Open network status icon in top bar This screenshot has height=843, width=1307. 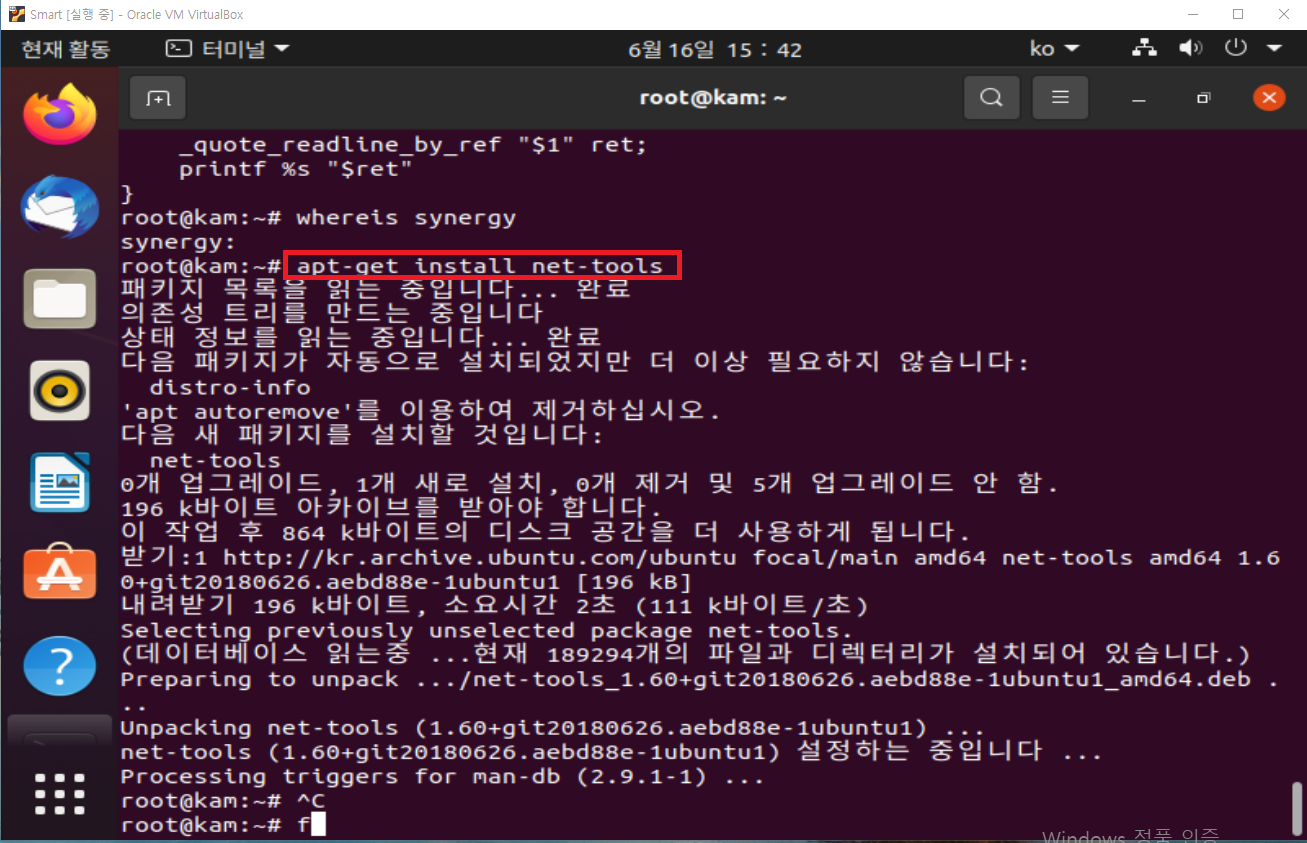1143,48
